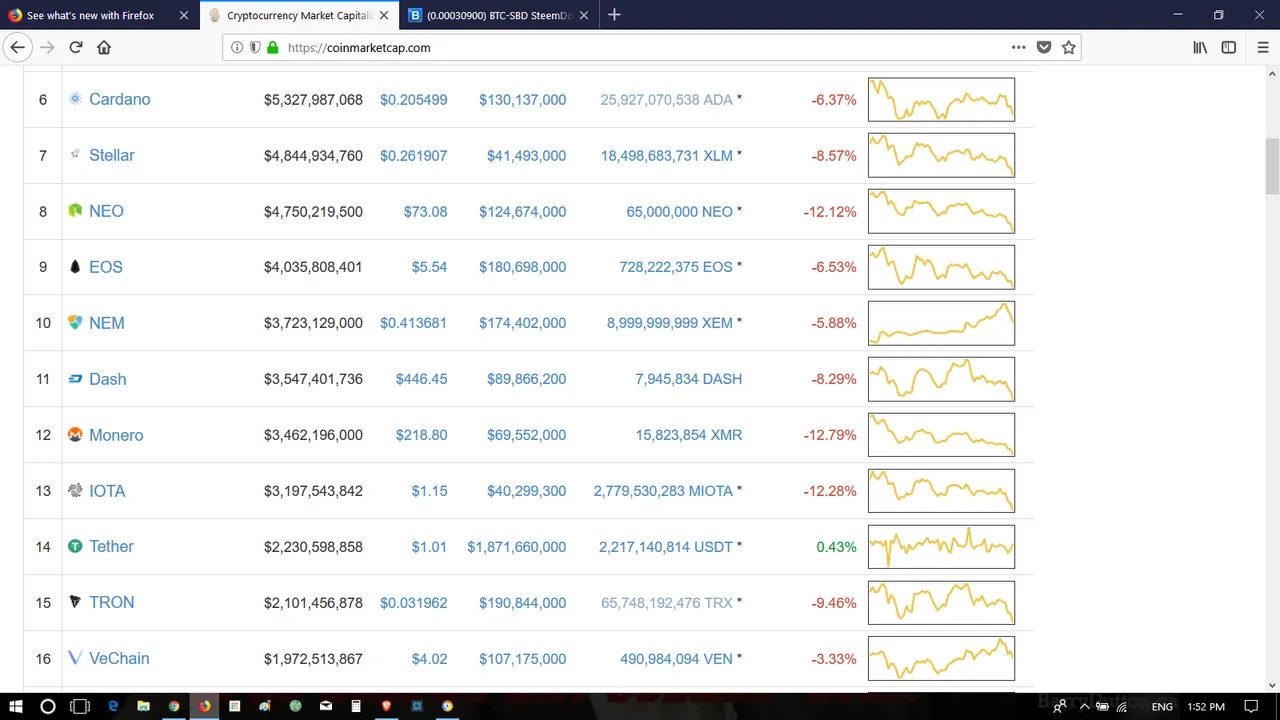Open the Cardano 7-day price graph
Image resolution: width=1280 pixels, height=720 pixels.
point(941,99)
